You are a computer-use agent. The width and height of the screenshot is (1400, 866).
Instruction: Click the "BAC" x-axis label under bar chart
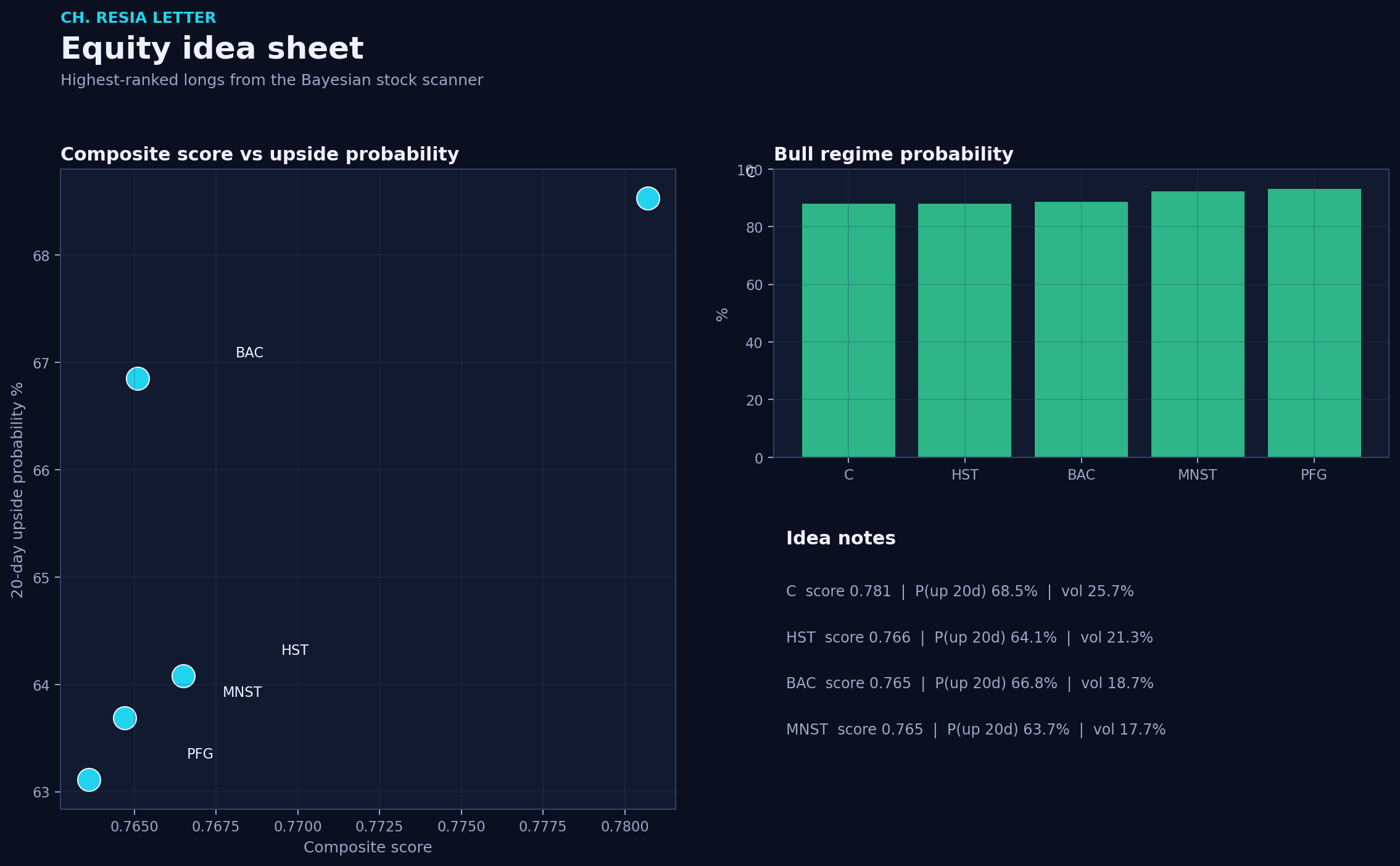(x=1081, y=475)
